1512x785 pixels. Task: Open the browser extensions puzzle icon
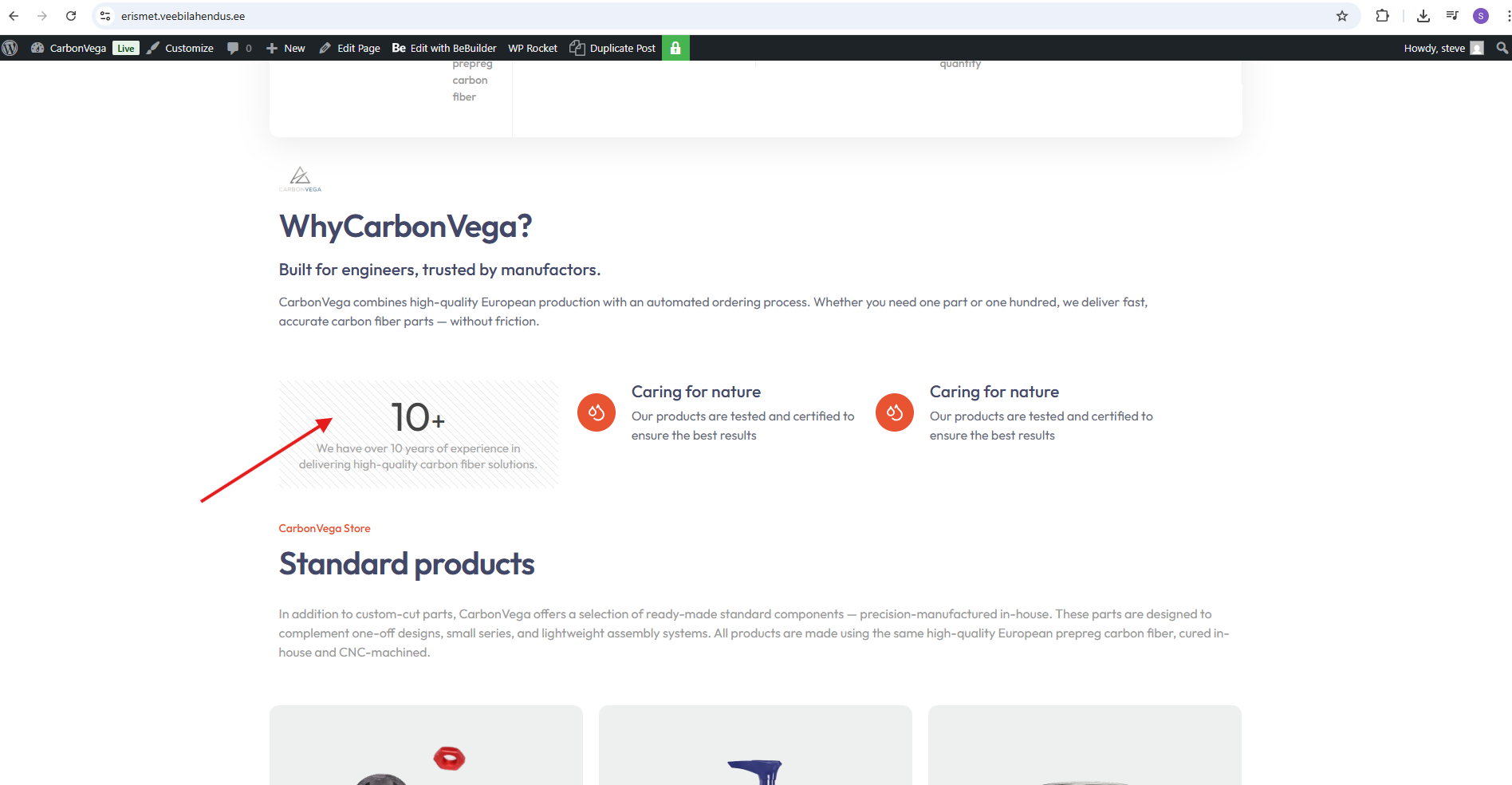(1382, 16)
